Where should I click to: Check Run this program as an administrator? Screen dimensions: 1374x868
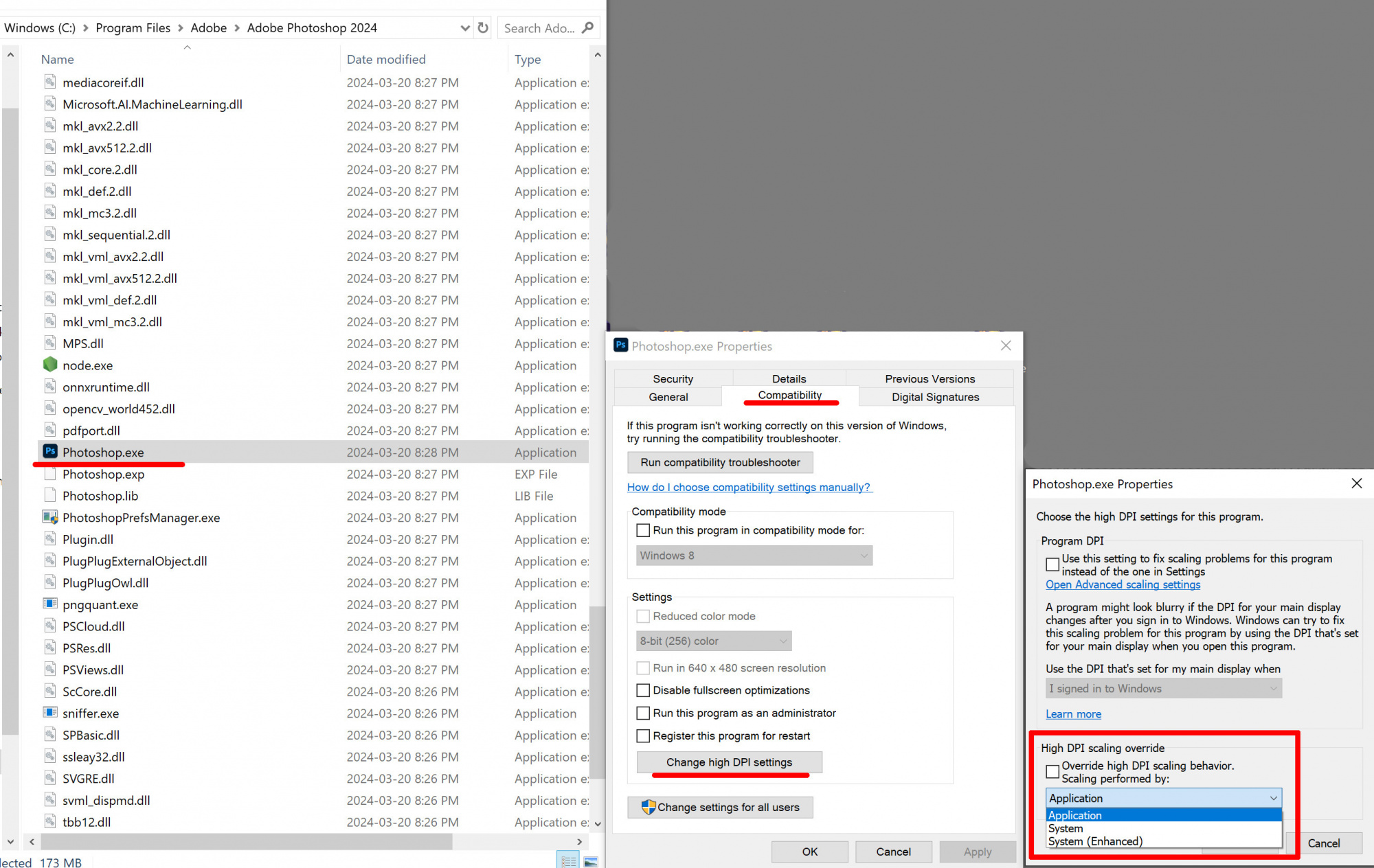(643, 713)
